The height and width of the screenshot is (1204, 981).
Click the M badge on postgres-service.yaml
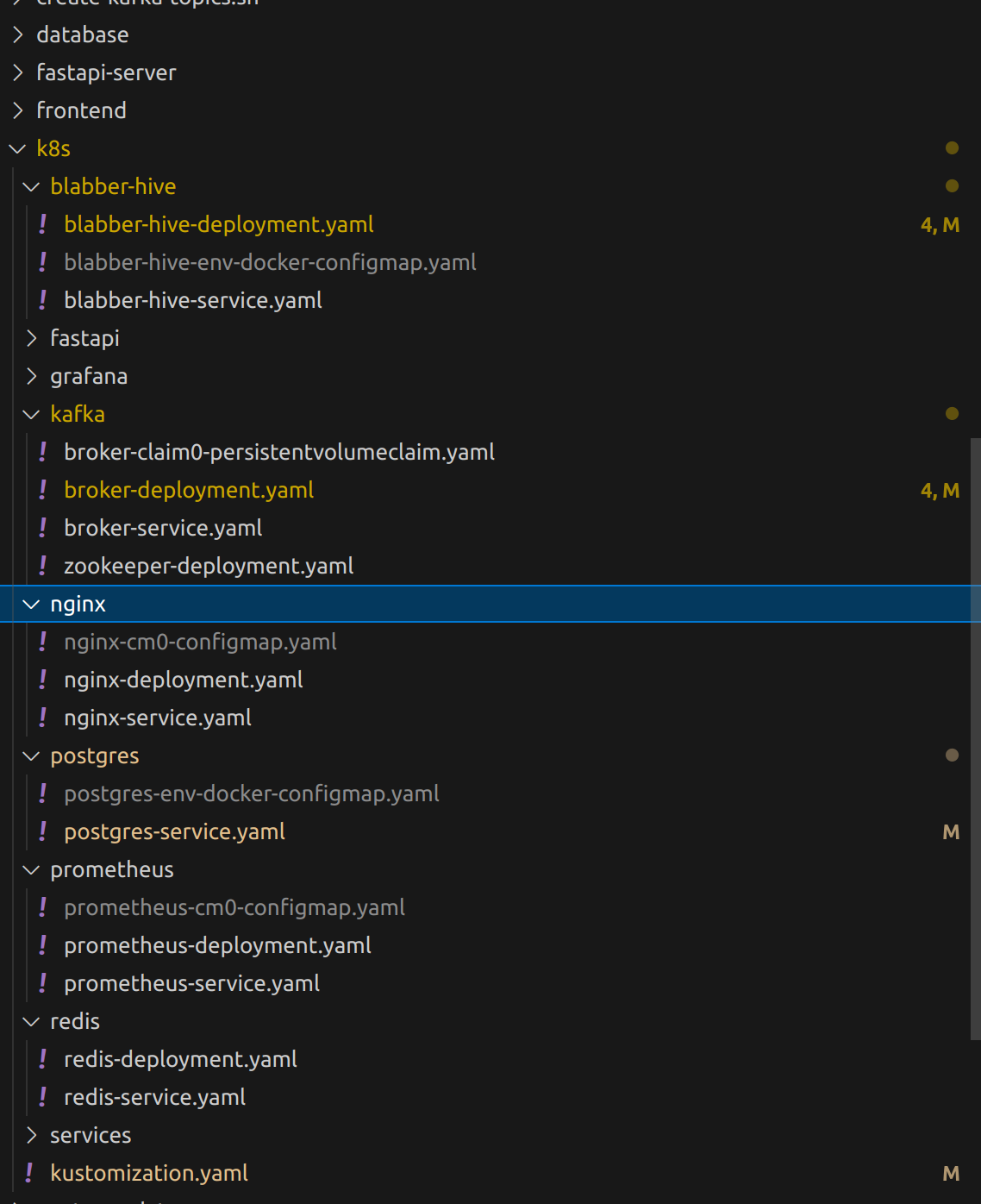951,831
